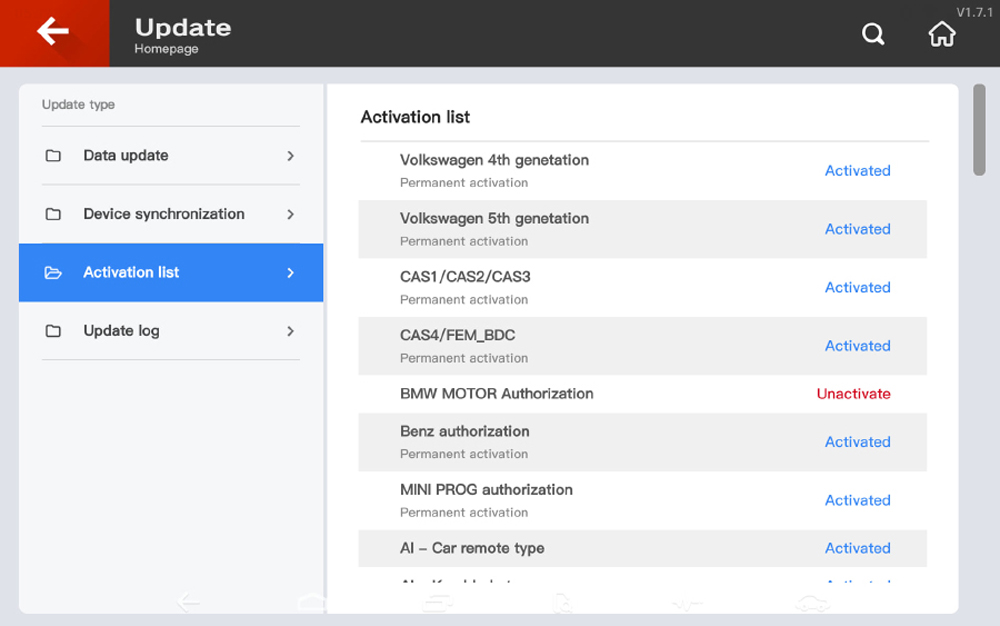
Task: Select the Volkswagen 5th genetation entry
Action: coord(642,229)
